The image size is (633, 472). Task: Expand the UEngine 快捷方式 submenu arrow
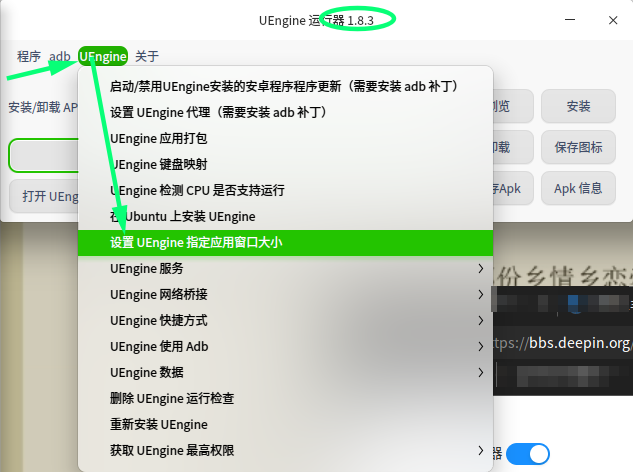[480, 321]
